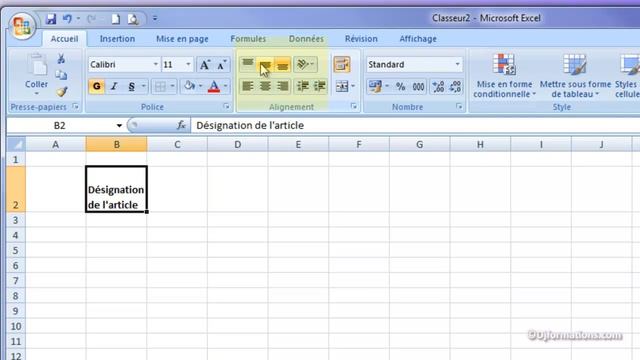Open Police dialog launcher
640x360 pixels.
coord(226,107)
